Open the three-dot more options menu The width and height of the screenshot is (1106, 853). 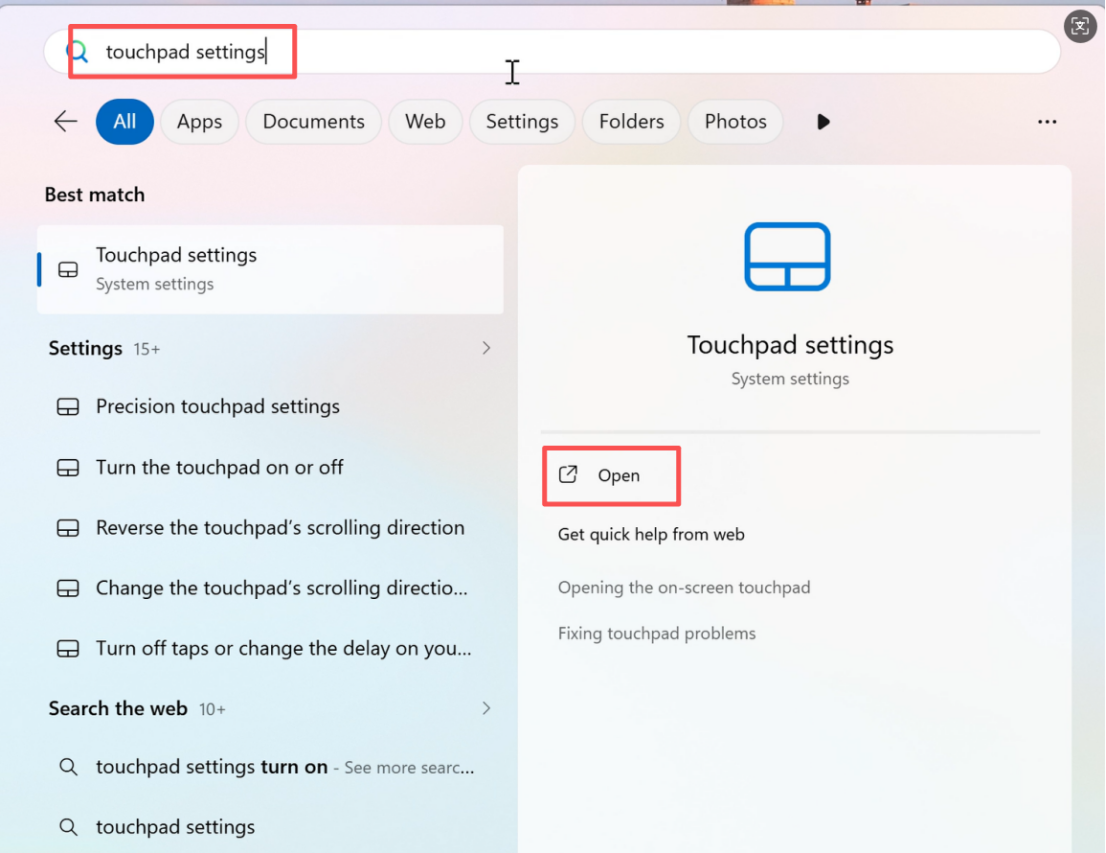pos(1047,122)
